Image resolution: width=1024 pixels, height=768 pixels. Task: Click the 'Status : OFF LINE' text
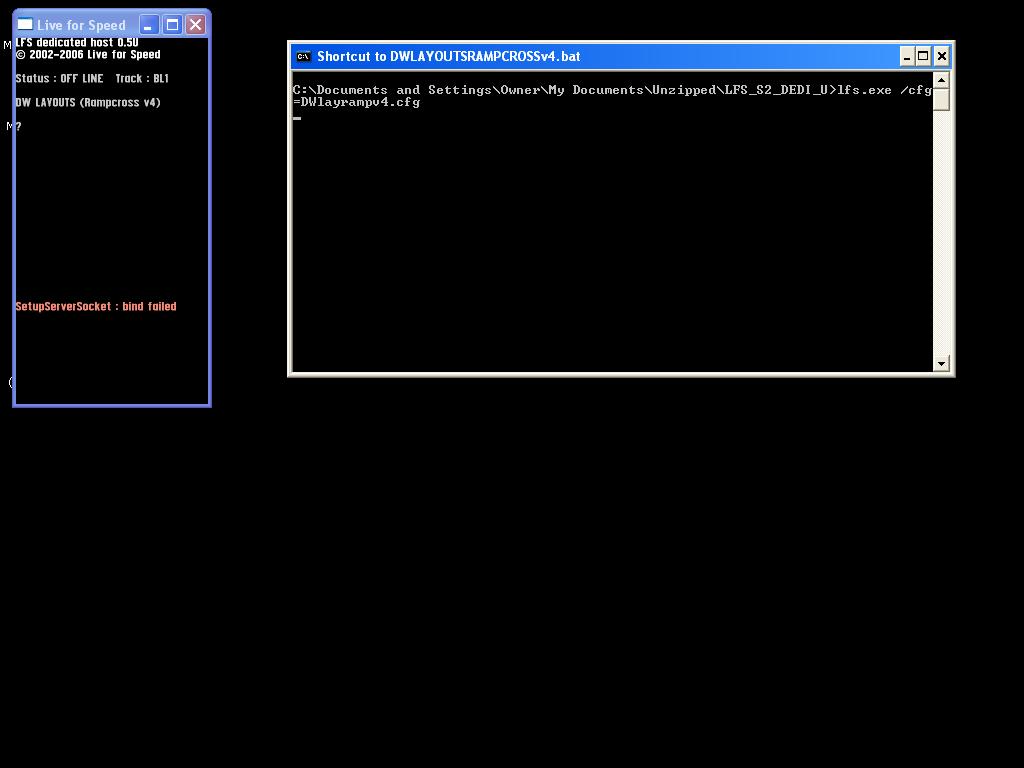click(x=59, y=78)
